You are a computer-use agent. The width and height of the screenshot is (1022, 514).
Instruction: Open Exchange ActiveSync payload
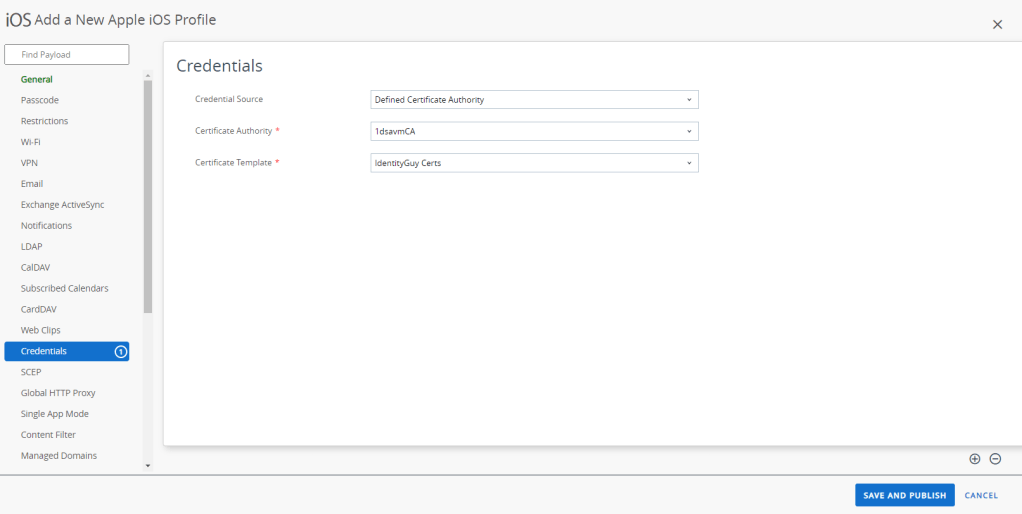click(62, 205)
